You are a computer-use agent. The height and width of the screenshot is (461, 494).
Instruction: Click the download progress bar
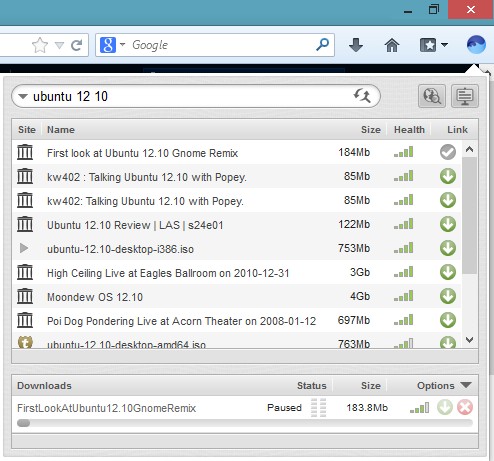click(x=245, y=423)
